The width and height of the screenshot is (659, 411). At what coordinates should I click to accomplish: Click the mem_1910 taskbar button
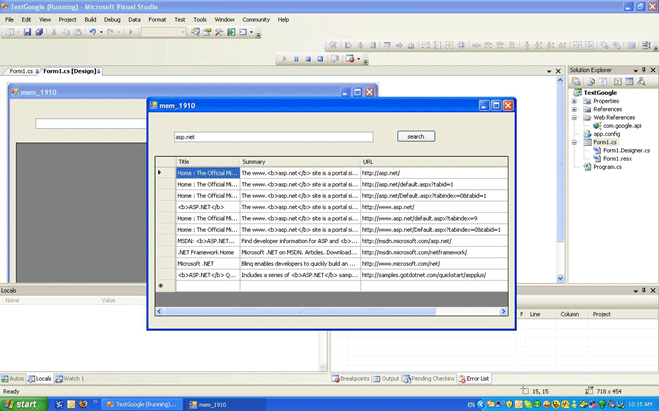coord(226,404)
